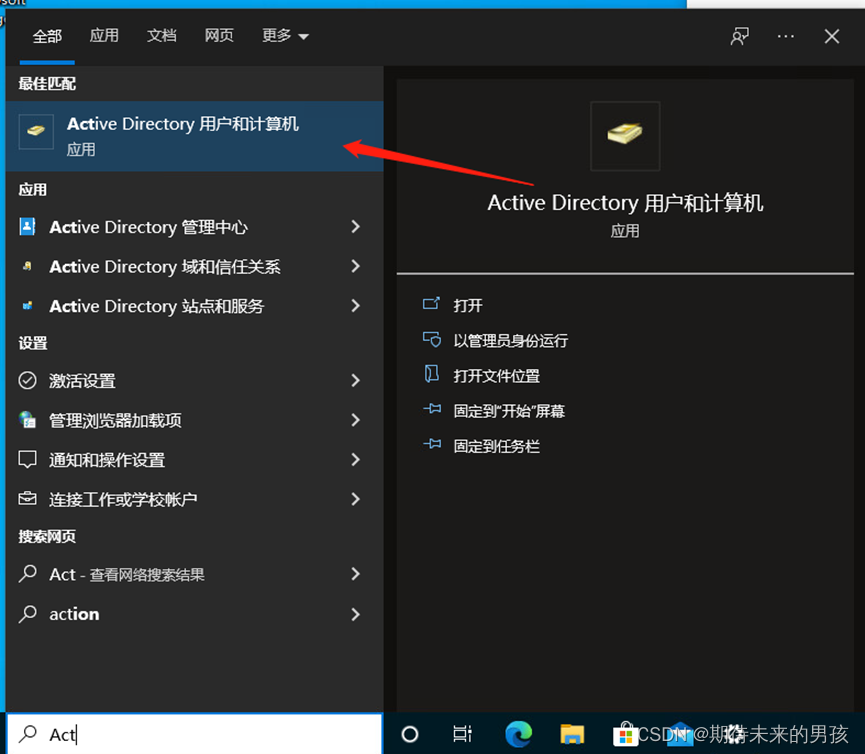Select the 通知和操作设置 result

pos(107,460)
